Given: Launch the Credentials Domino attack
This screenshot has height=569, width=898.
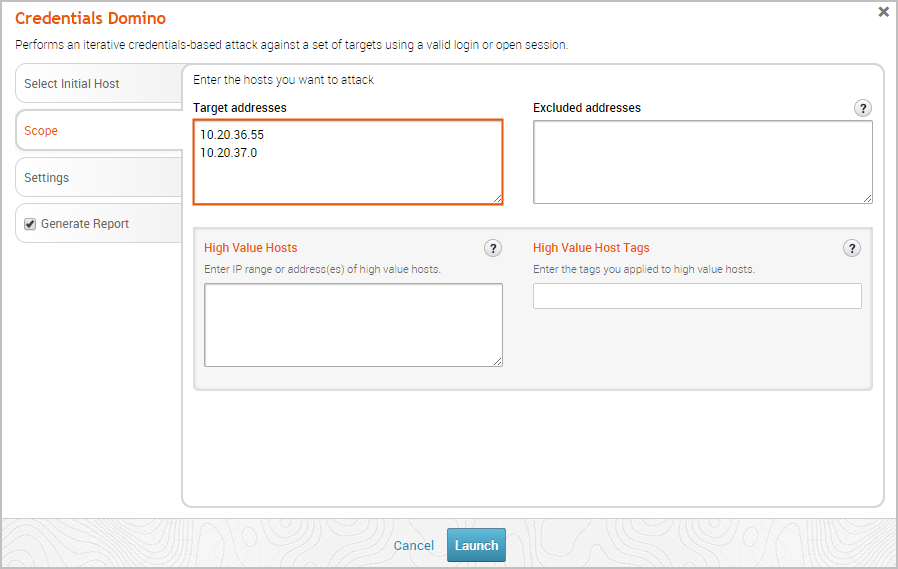Looking at the screenshot, I should [476, 545].
